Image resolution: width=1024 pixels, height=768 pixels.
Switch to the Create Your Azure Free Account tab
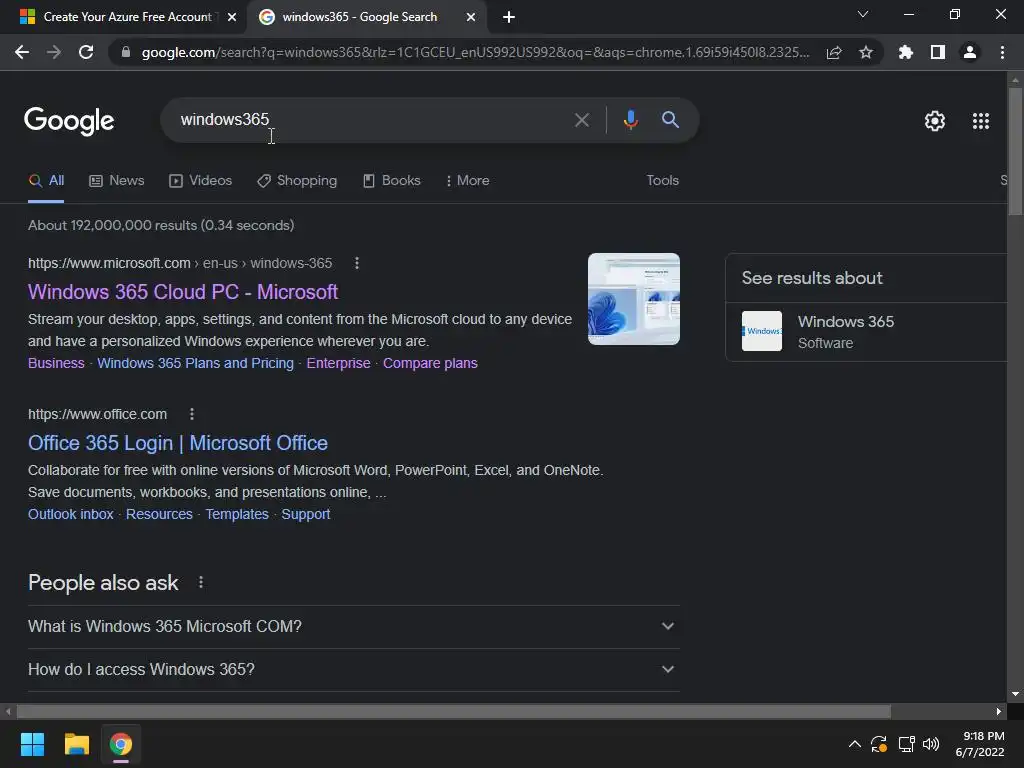pos(123,17)
